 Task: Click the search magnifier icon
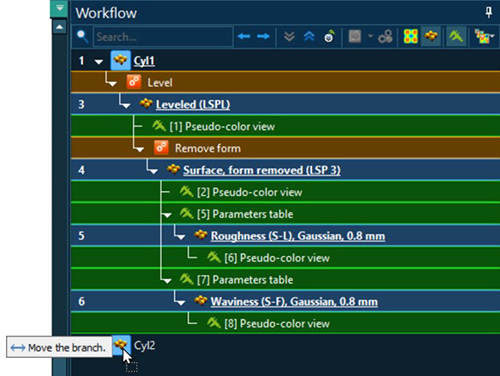[x=82, y=36]
